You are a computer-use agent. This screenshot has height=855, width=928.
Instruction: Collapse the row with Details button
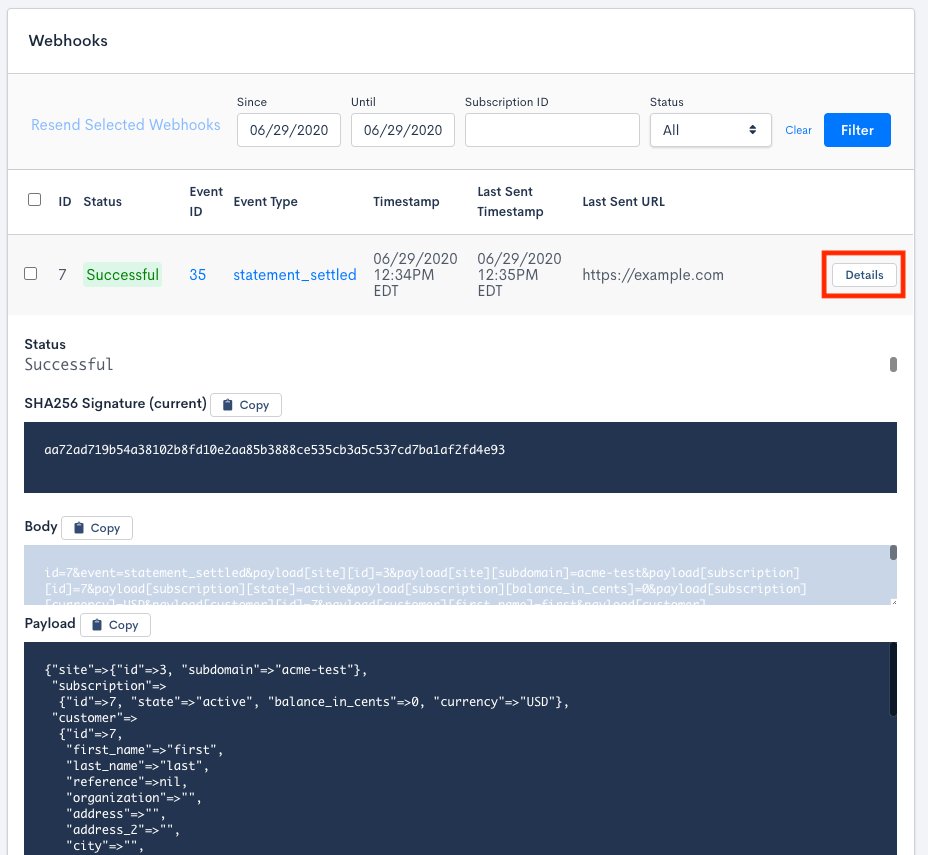click(864, 275)
